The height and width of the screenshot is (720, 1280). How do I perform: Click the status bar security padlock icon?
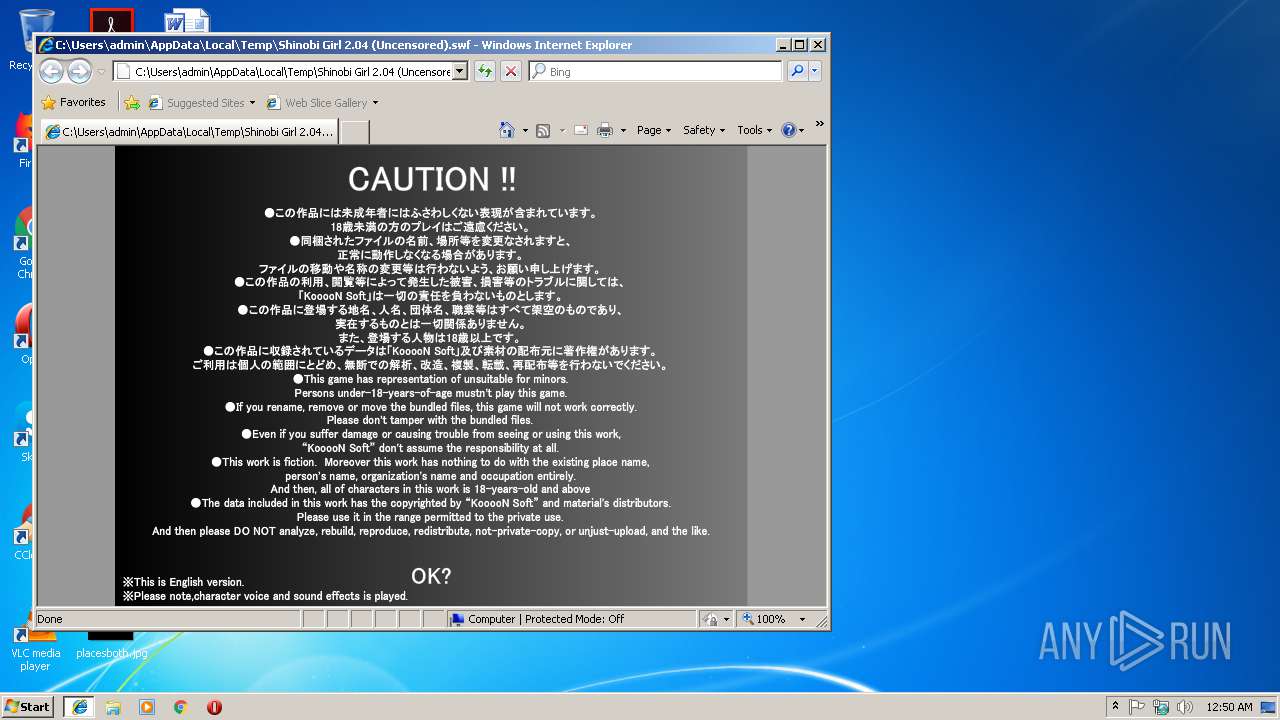(710, 619)
